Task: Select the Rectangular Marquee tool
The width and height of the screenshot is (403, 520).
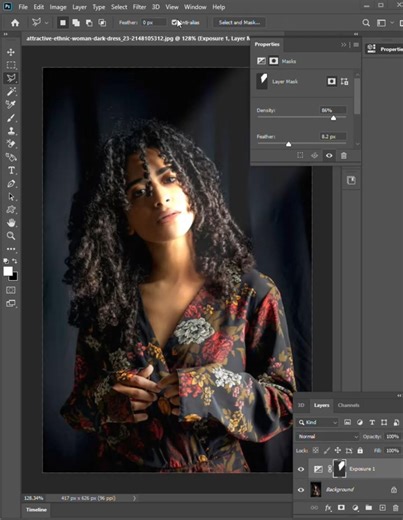Action: (11, 65)
